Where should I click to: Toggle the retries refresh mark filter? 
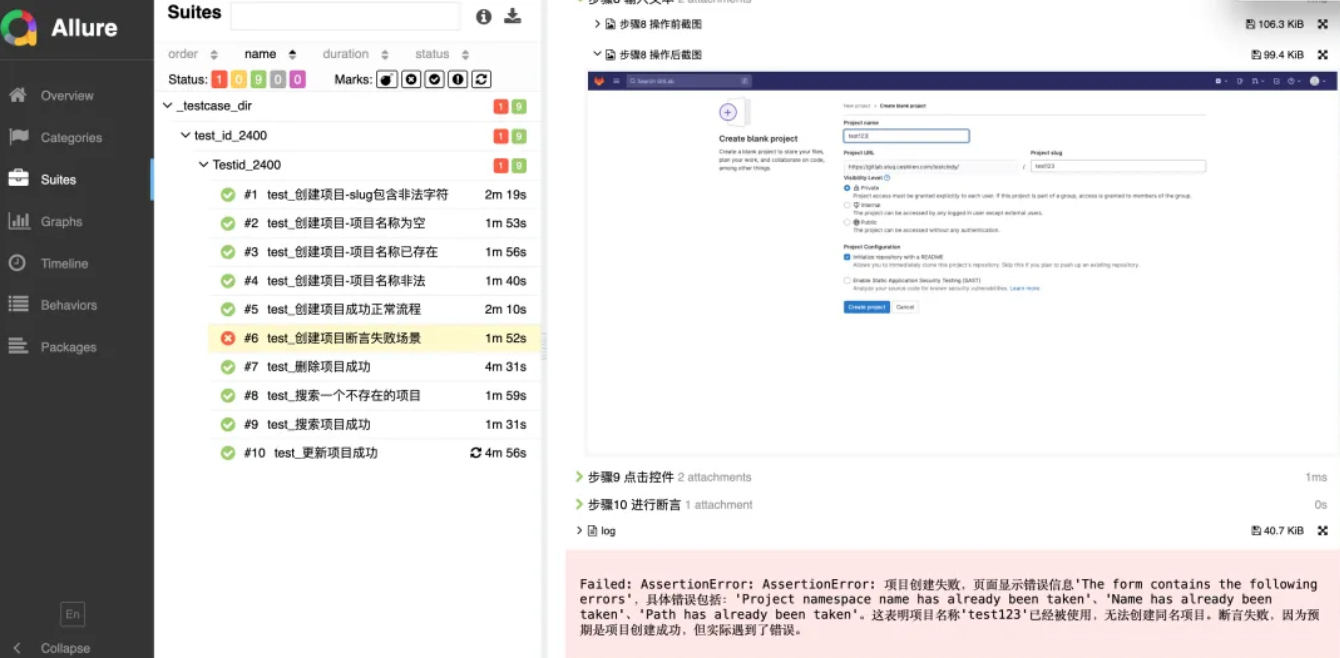point(481,79)
